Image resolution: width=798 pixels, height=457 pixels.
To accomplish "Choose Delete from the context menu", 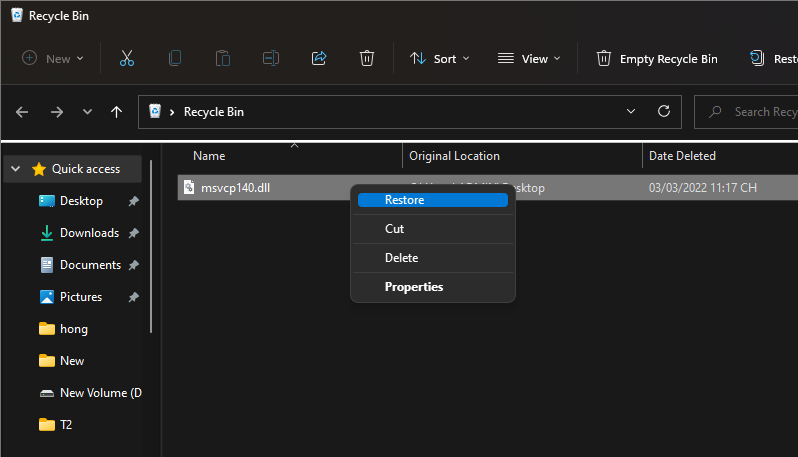I will click(433, 258).
